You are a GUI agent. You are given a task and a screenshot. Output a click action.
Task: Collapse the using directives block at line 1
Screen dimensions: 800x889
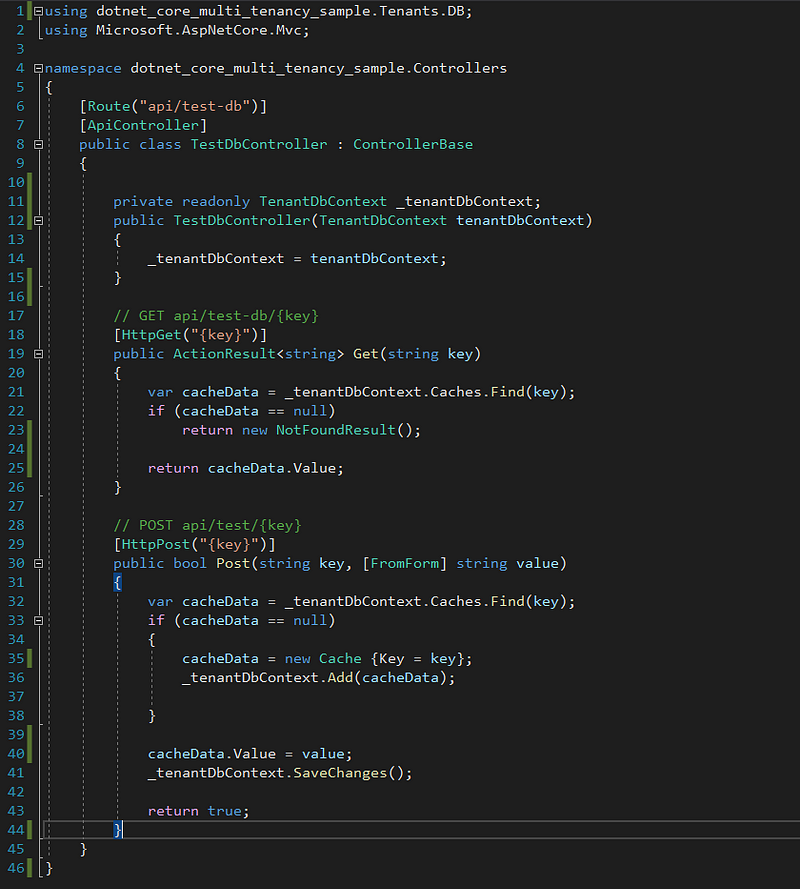tap(39, 11)
